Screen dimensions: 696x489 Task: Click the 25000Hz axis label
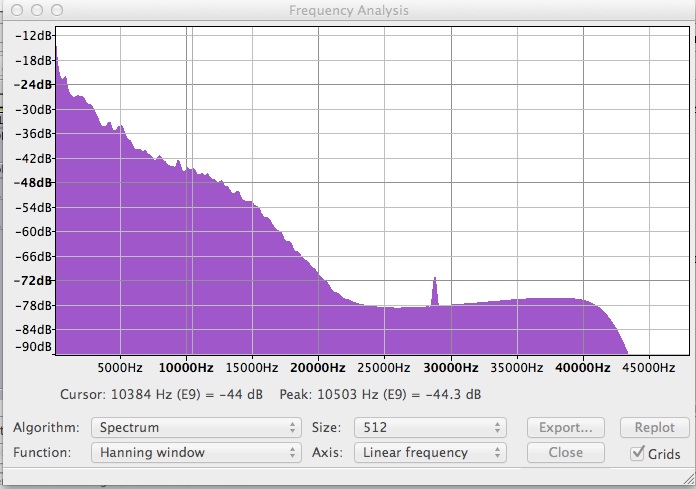384,368
